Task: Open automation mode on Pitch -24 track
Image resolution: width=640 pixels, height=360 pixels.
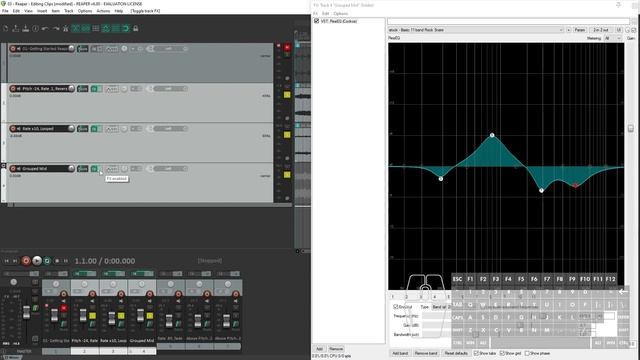Action: [x=112, y=89]
